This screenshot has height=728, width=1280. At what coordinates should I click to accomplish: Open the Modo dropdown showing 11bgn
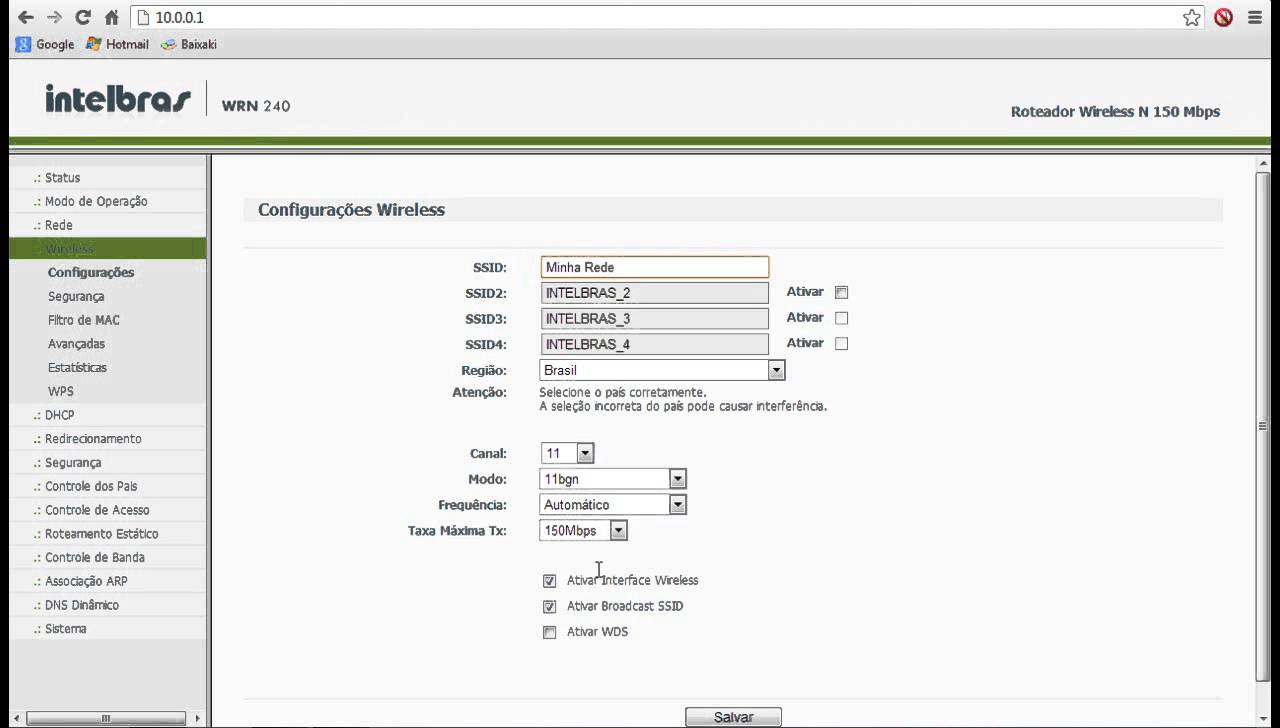click(613, 479)
